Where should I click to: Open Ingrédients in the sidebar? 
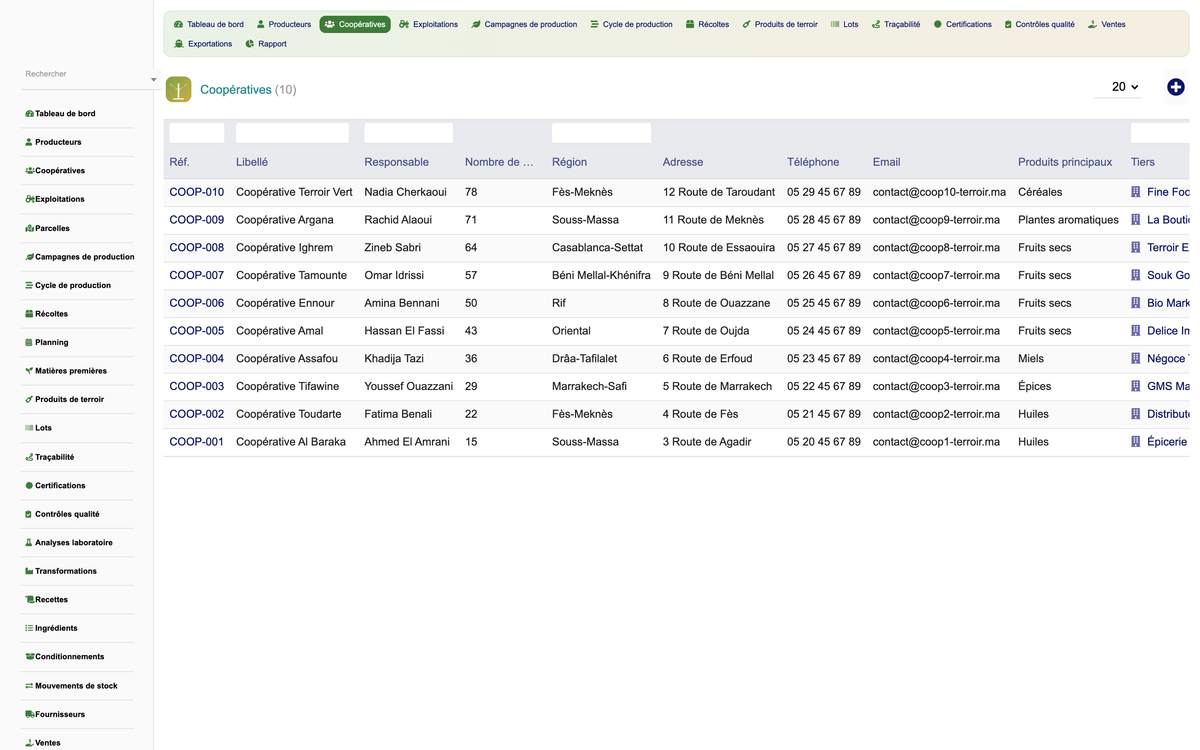click(56, 628)
